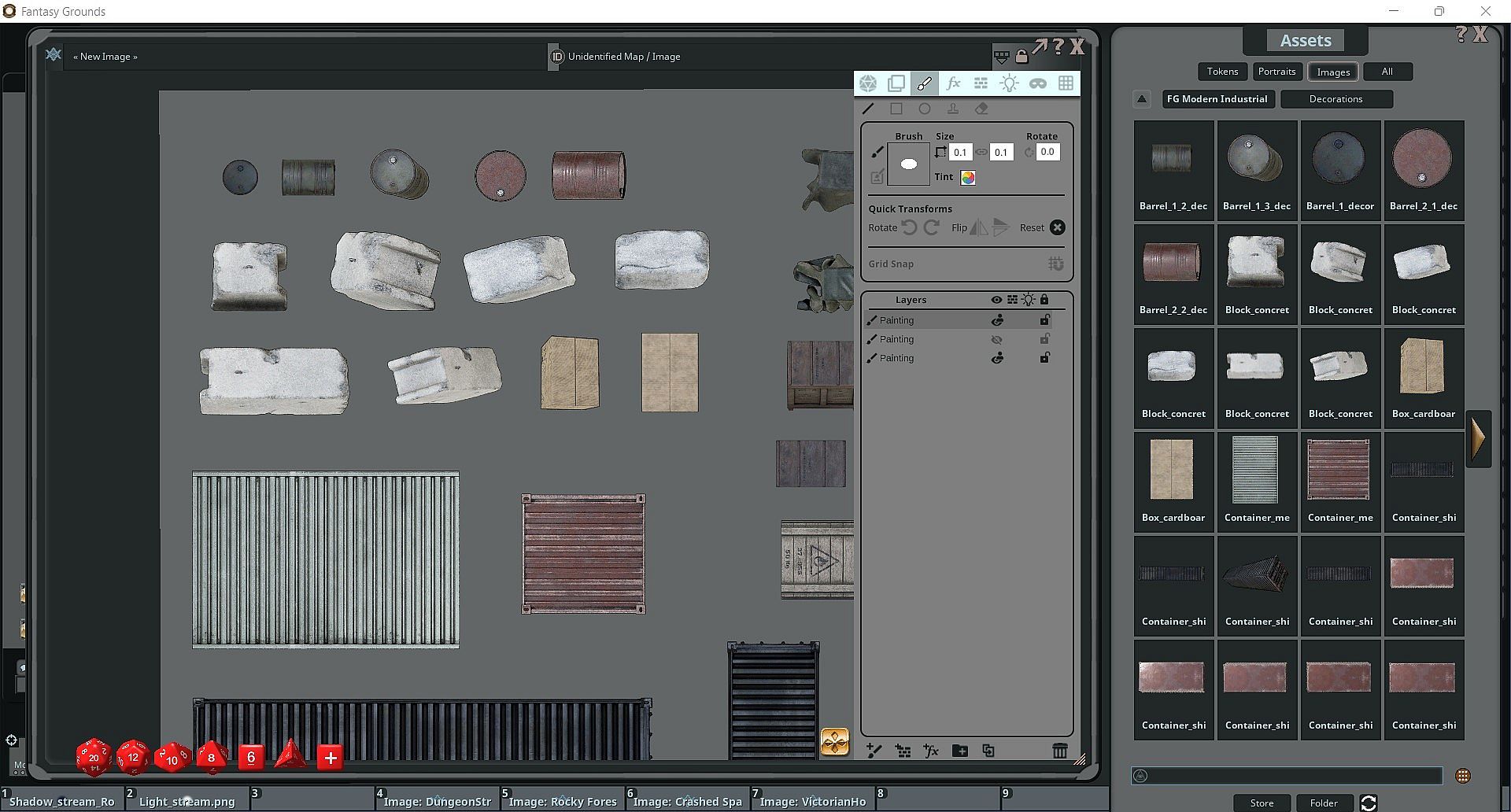1511x812 pixels.
Task: Add a new folder layer
Action: pyautogui.click(x=959, y=751)
